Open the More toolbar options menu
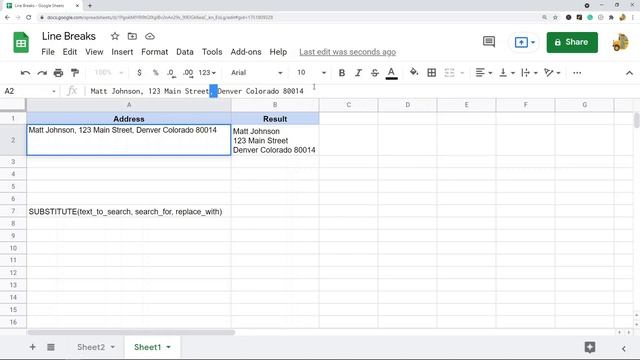The width and height of the screenshot is (640, 360). pyautogui.click(x=577, y=73)
